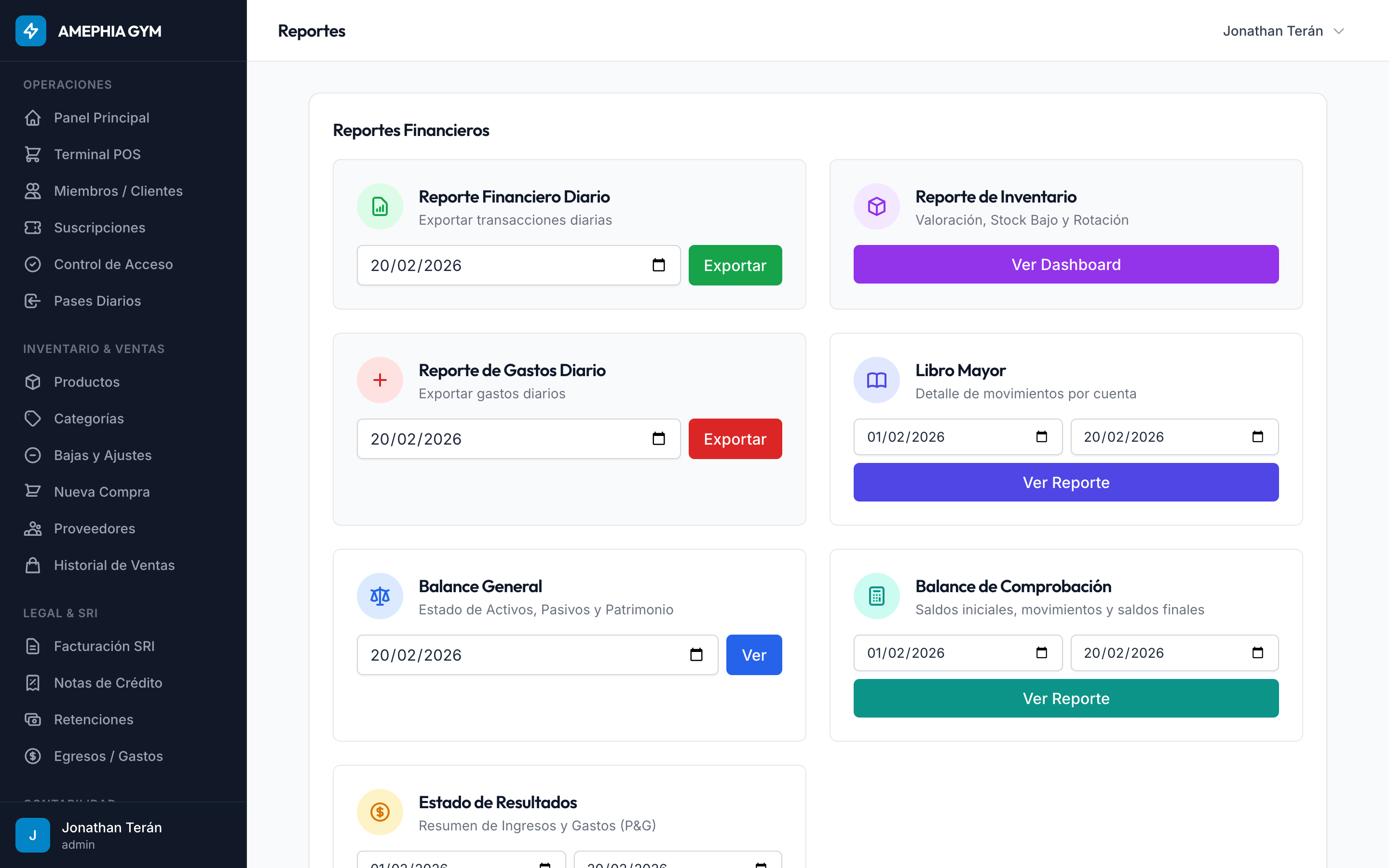1389x868 pixels.
Task: Open the Productos page
Action: point(123,382)
